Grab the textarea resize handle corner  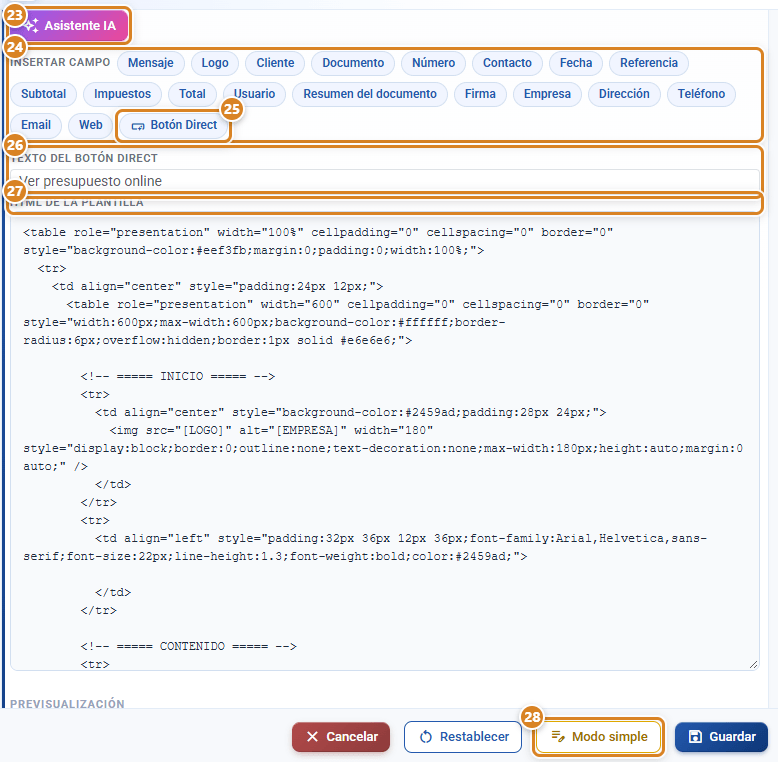click(x=753, y=664)
